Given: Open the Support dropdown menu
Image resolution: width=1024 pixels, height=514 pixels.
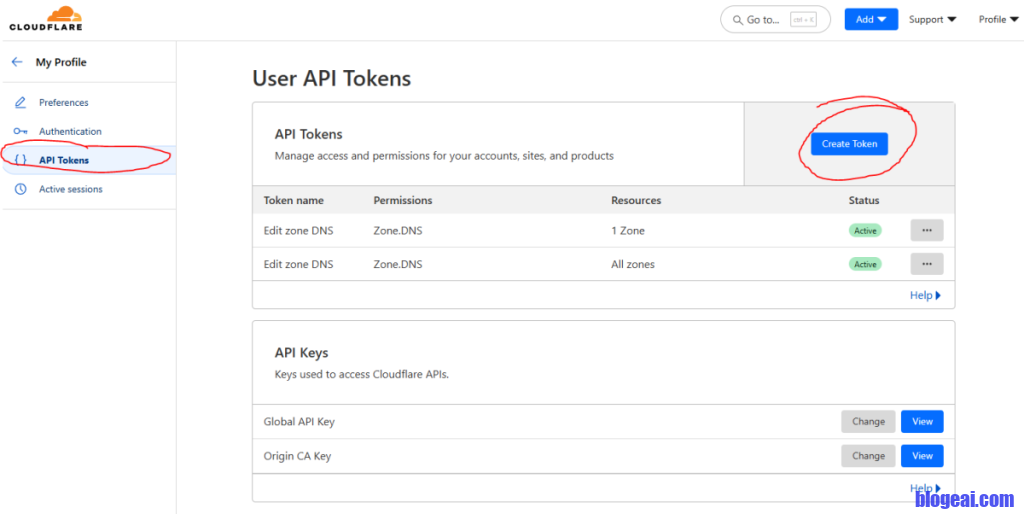Looking at the screenshot, I should coord(932,19).
